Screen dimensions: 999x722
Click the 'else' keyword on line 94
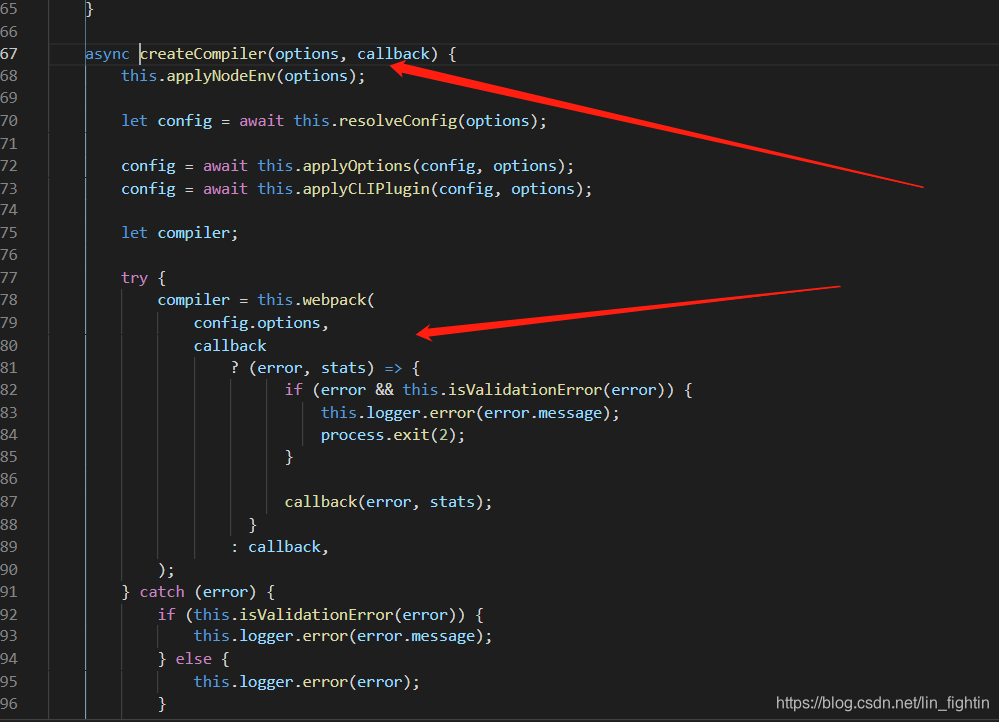click(x=194, y=659)
